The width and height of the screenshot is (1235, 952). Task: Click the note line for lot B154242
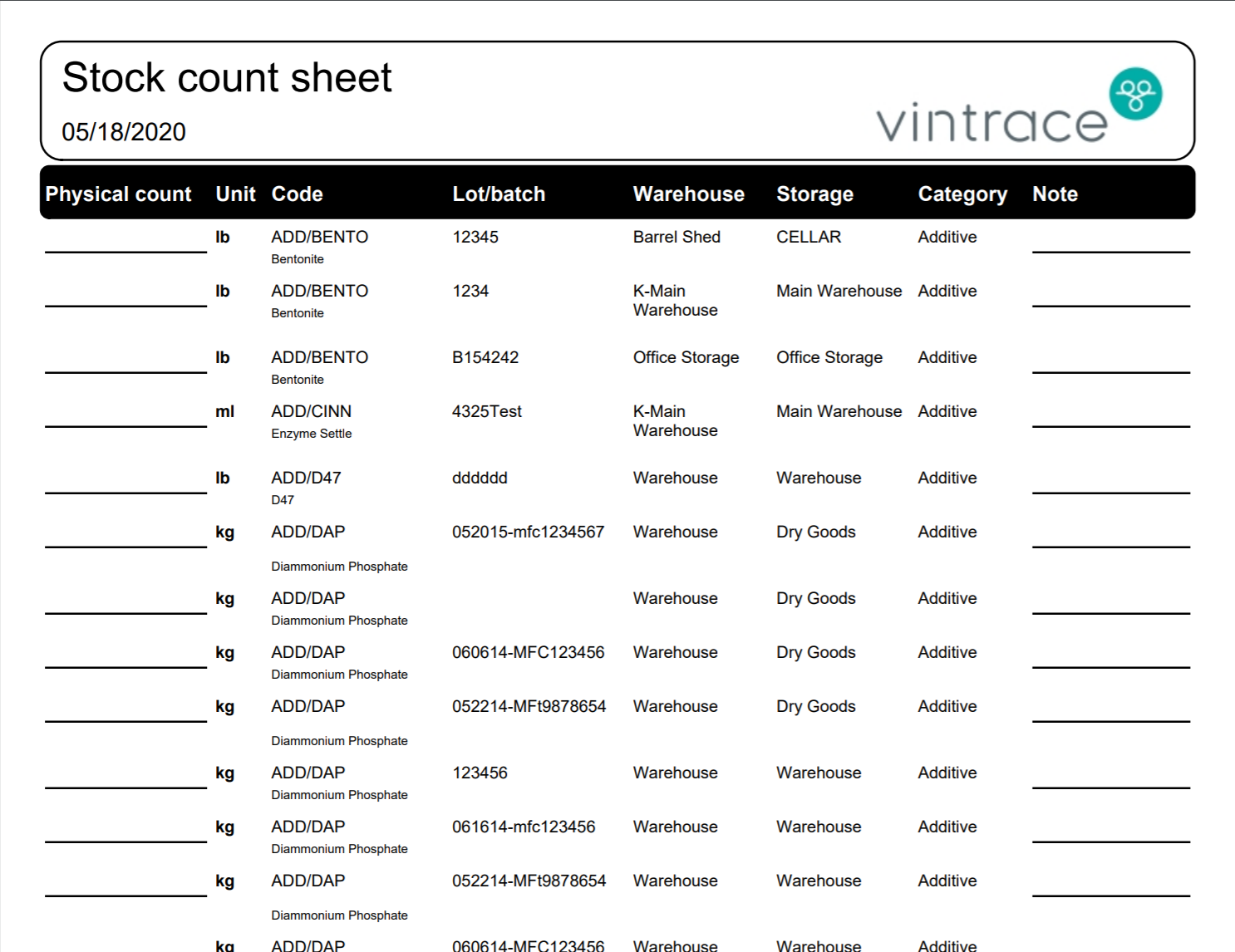click(x=1110, y=363)
